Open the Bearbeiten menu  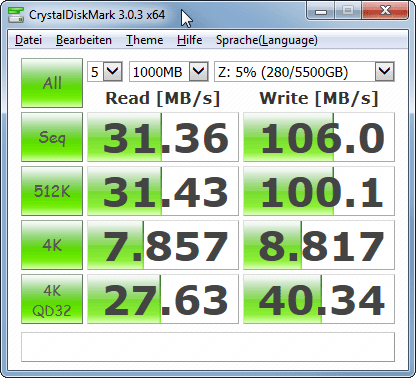(x=84, y=40)
